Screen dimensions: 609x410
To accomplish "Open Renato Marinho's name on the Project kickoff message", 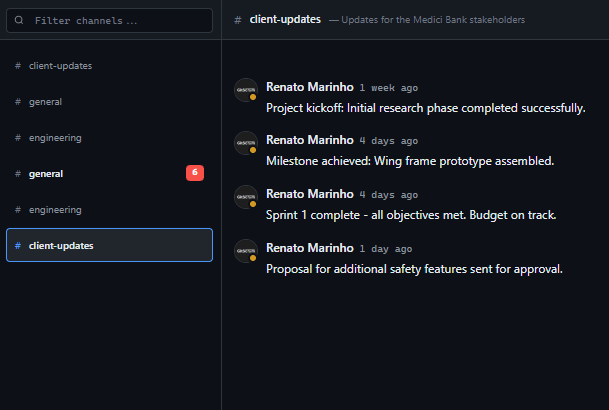I will [x=309, y=87].
